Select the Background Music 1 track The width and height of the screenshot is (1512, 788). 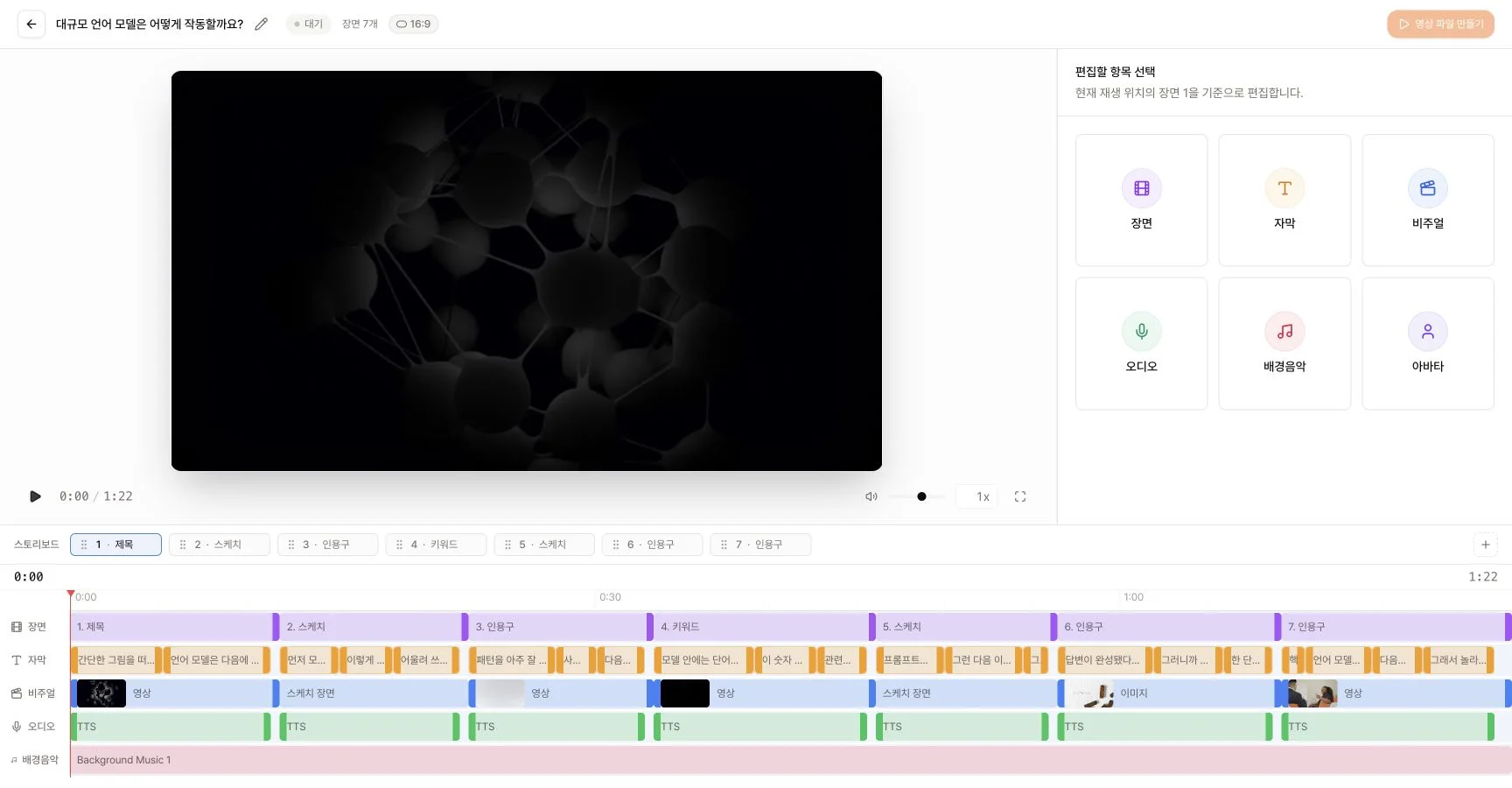click(x=790, y=760)
